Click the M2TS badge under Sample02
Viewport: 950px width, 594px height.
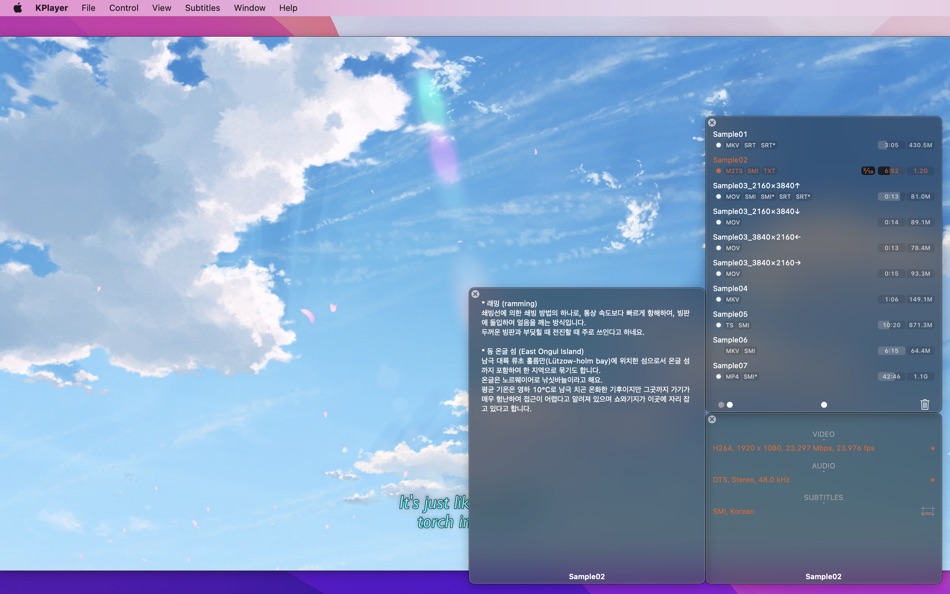[x=734, y=171]
